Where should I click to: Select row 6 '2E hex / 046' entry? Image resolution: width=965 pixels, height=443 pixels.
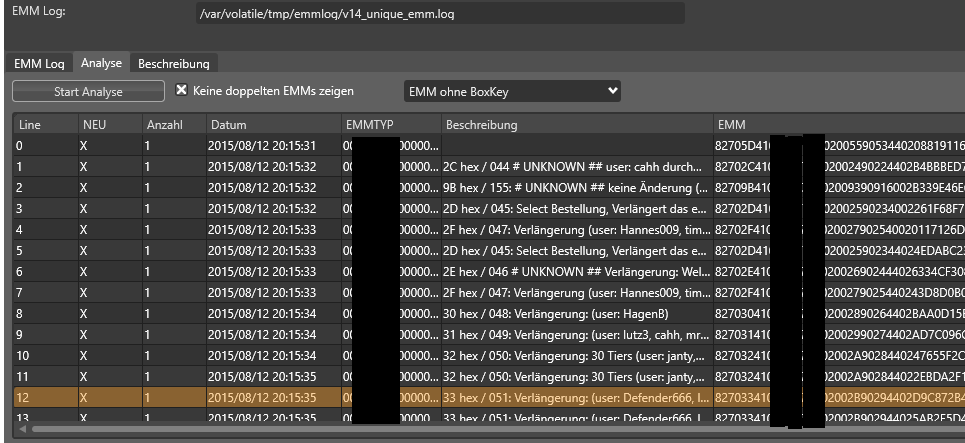pos(575,271)
